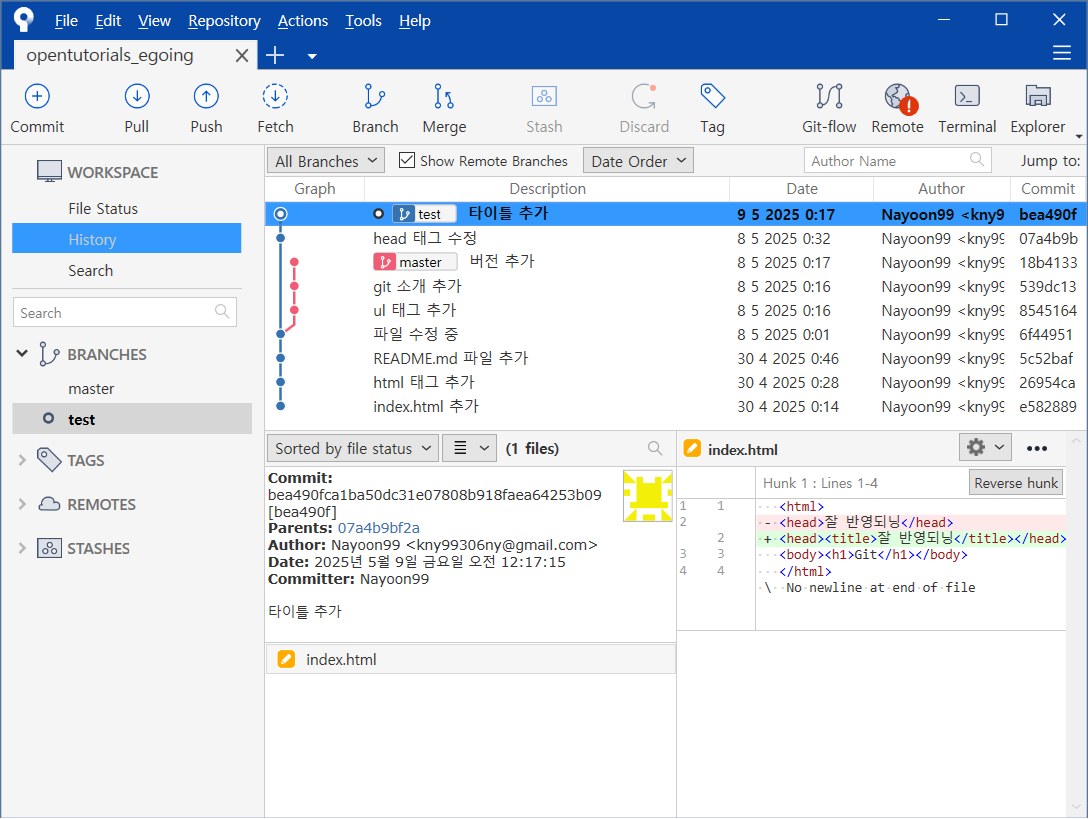Expand the REMOTES section
The height and width of the screenshot is (819, 1088).
(22, 505)
